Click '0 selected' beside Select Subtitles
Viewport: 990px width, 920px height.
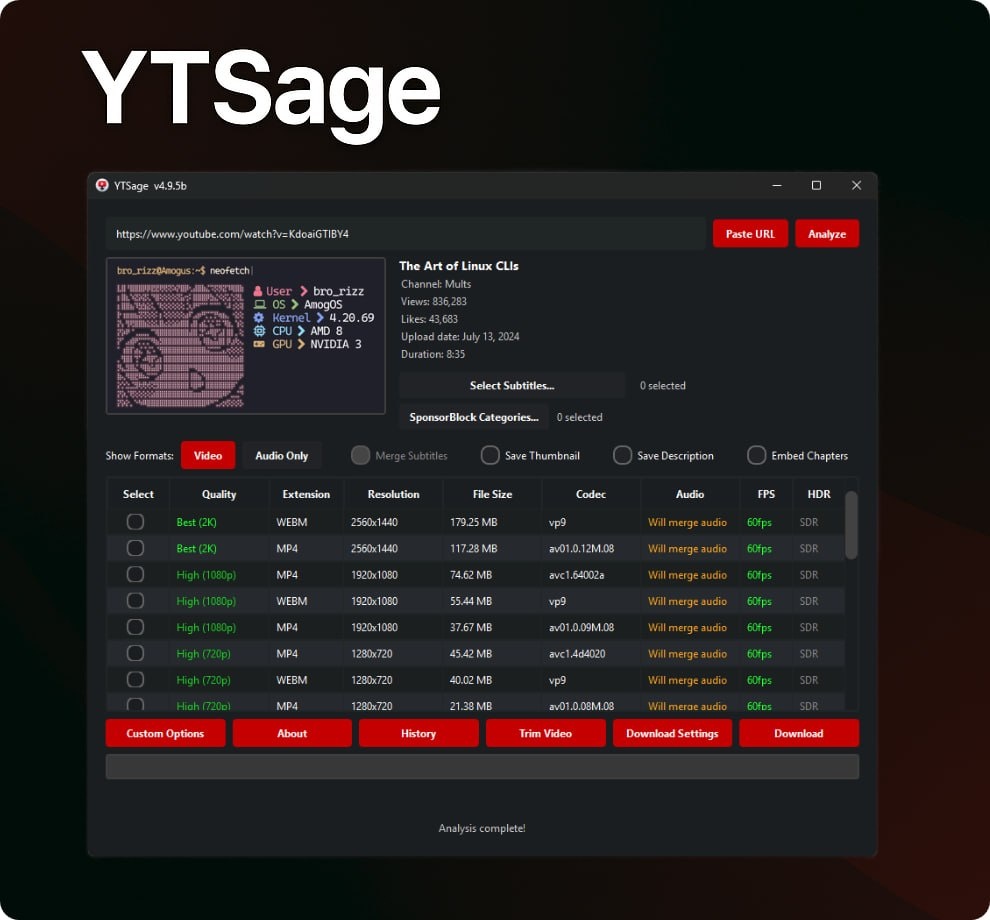click(662, 385)
